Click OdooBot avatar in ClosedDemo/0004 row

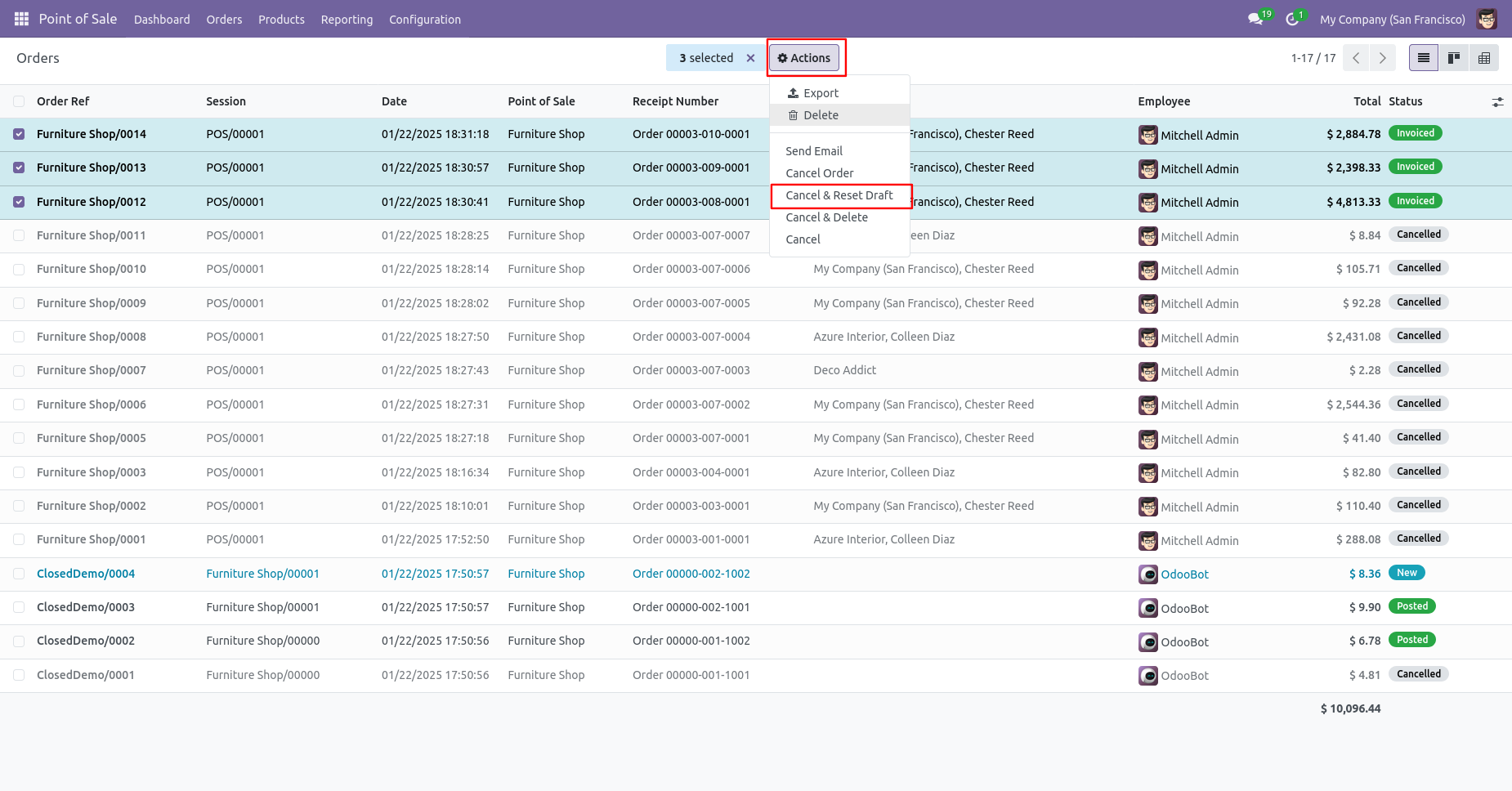coord(1148,574)
